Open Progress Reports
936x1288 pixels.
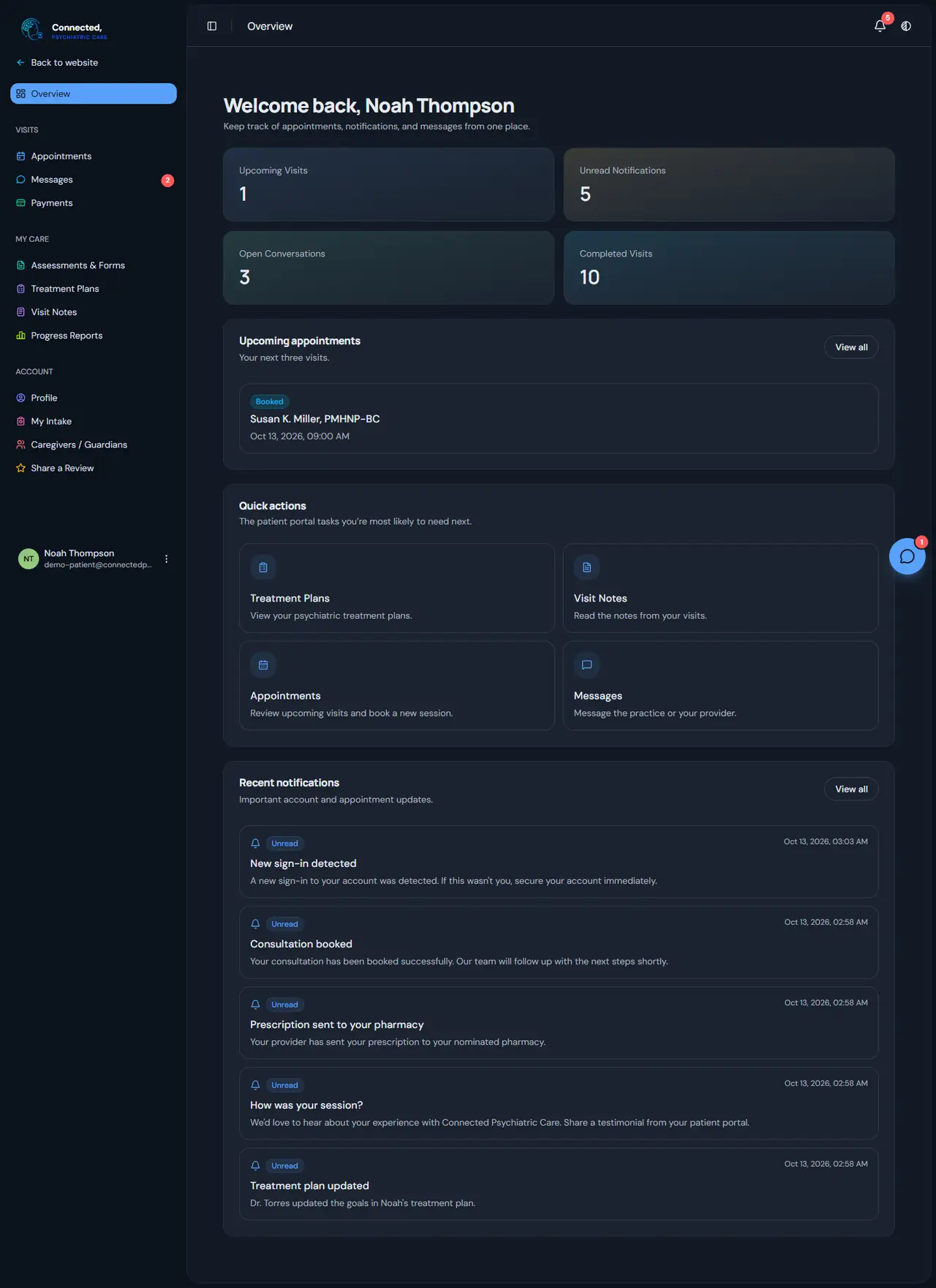pos(94,336)
